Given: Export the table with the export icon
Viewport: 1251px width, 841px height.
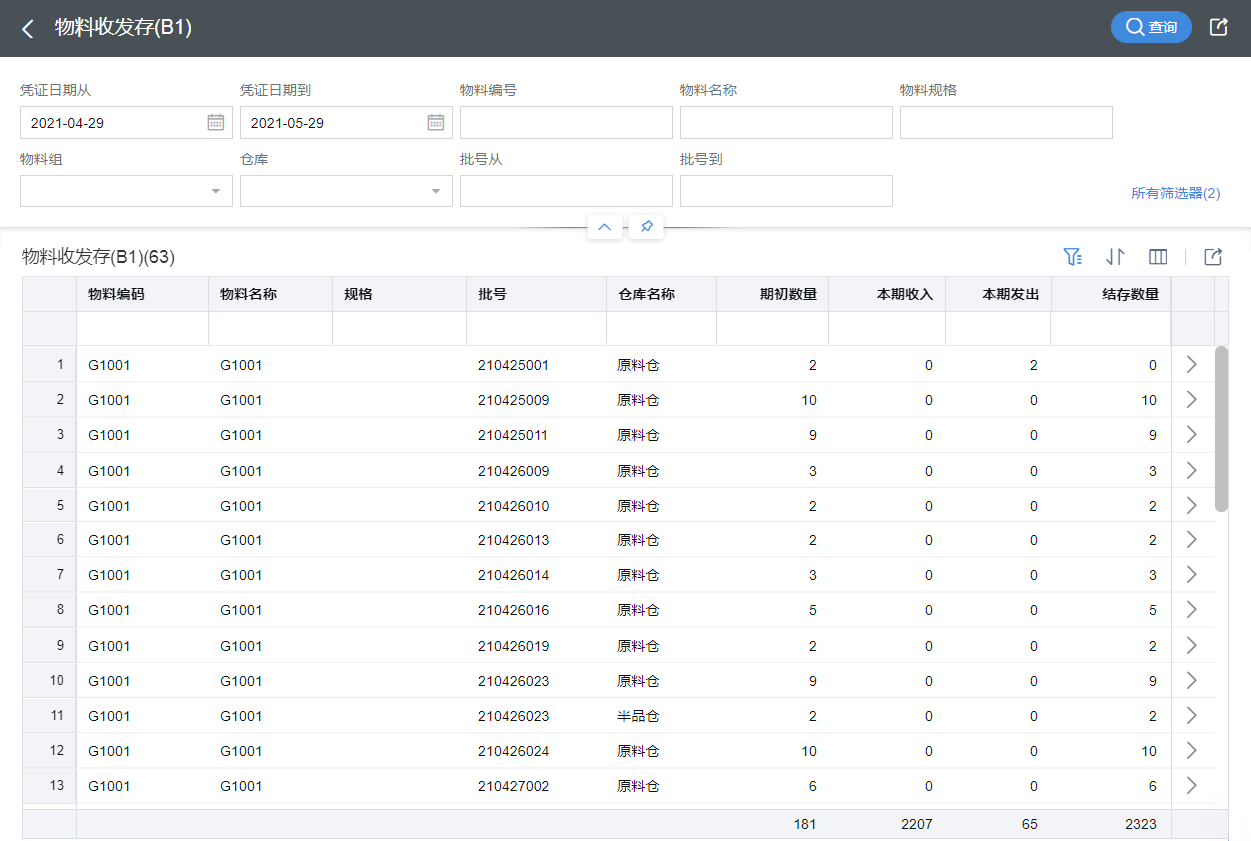Looking at the screenshot, I should pos(1213,257).
